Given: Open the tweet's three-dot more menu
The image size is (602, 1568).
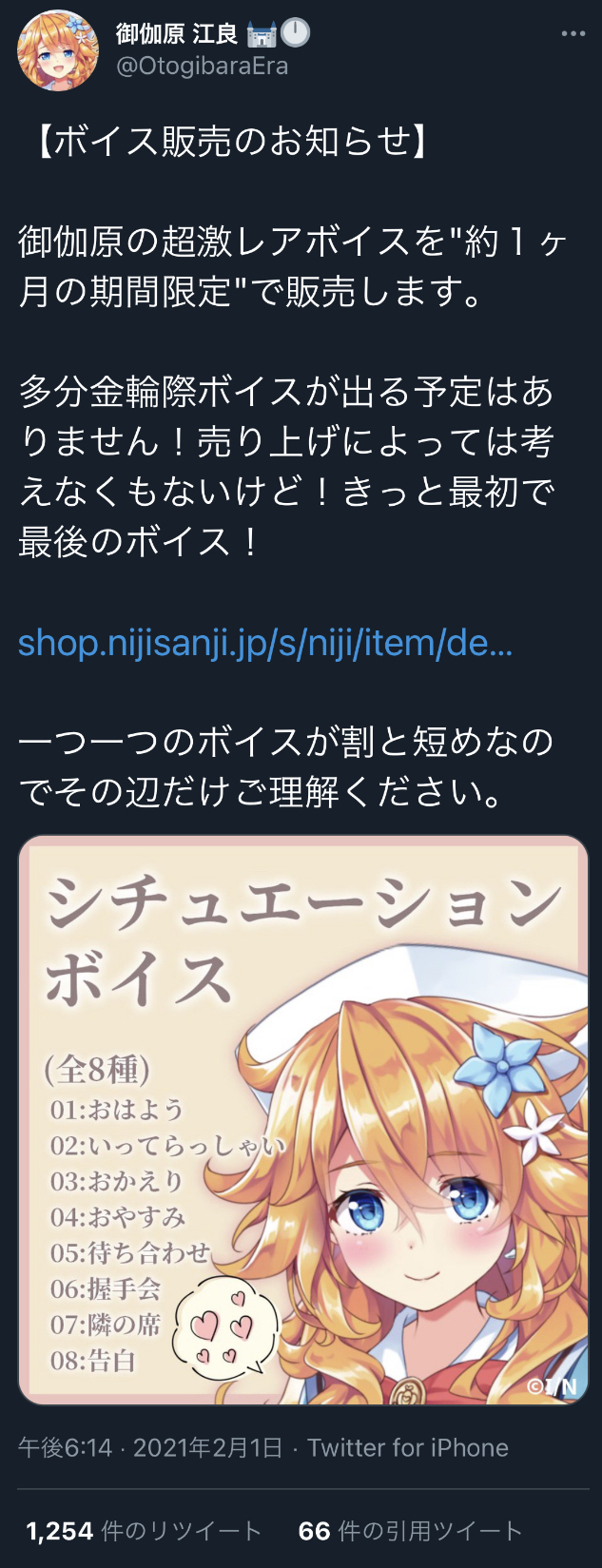Looking at the screenshot, I should pos(573,33).
